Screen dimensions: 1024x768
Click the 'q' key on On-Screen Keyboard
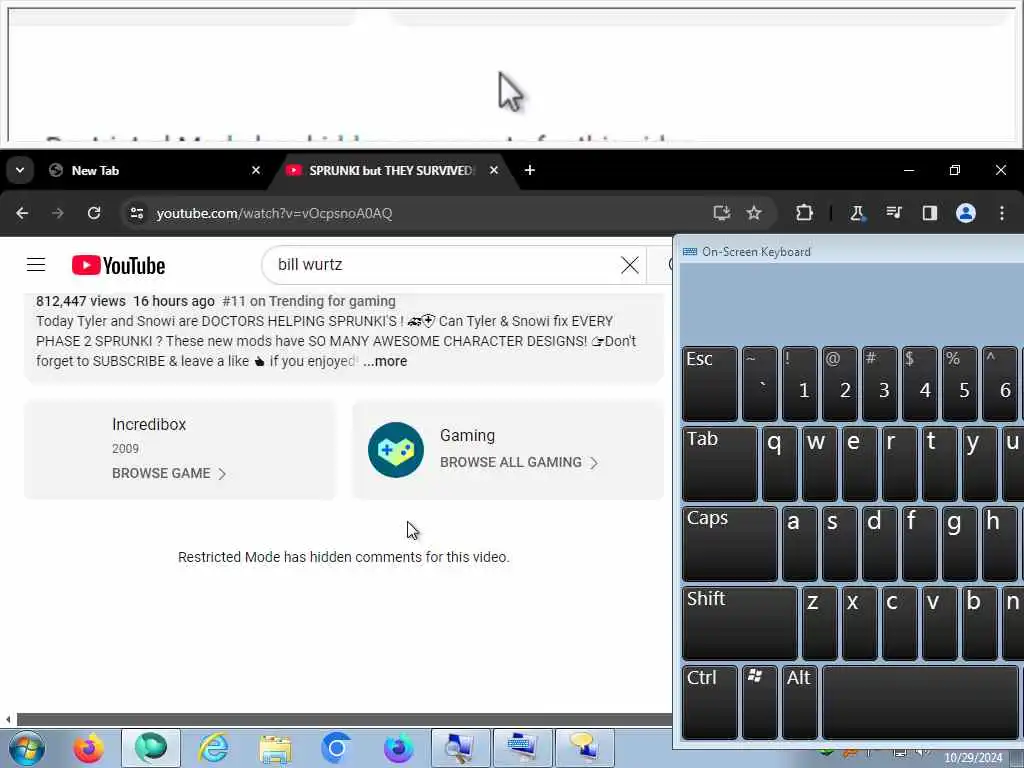[780, 464]
